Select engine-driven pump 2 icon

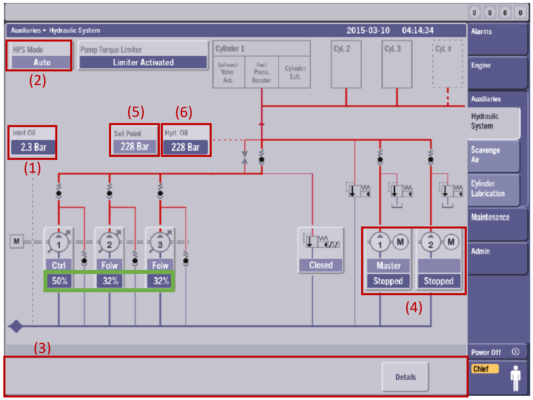pos(109,243)
